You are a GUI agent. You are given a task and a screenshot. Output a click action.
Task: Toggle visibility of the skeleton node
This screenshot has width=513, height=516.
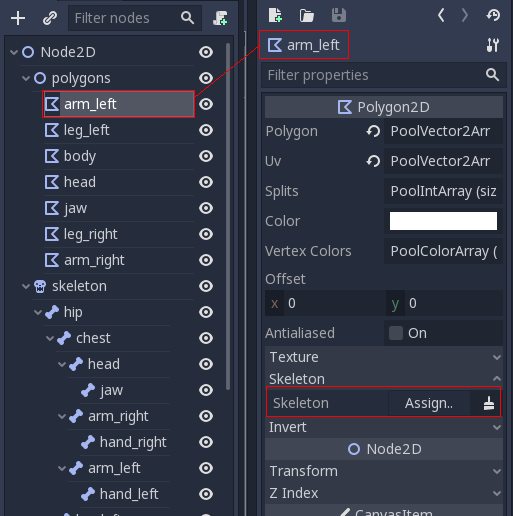point(206,286)
